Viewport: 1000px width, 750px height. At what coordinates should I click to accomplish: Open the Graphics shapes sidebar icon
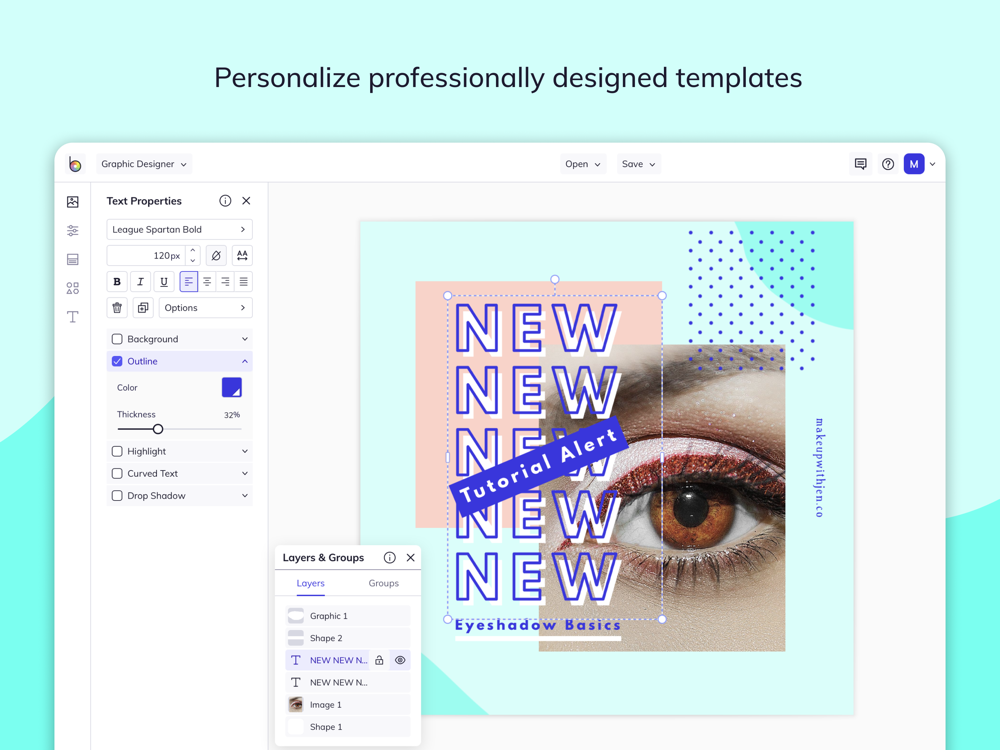click(73, 288)
